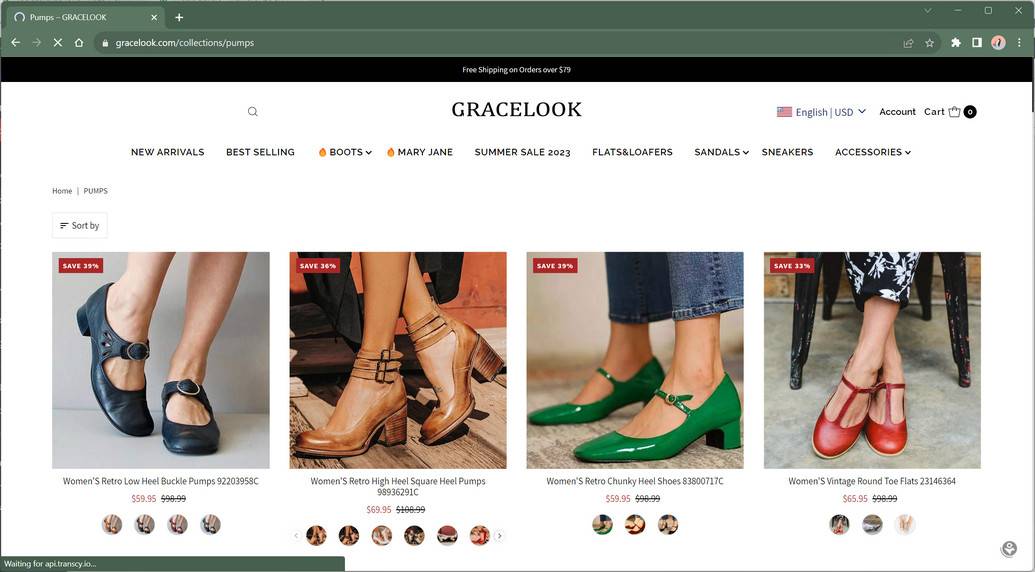Select first swatch under Chunky Heel Shoes

[602, 524]
